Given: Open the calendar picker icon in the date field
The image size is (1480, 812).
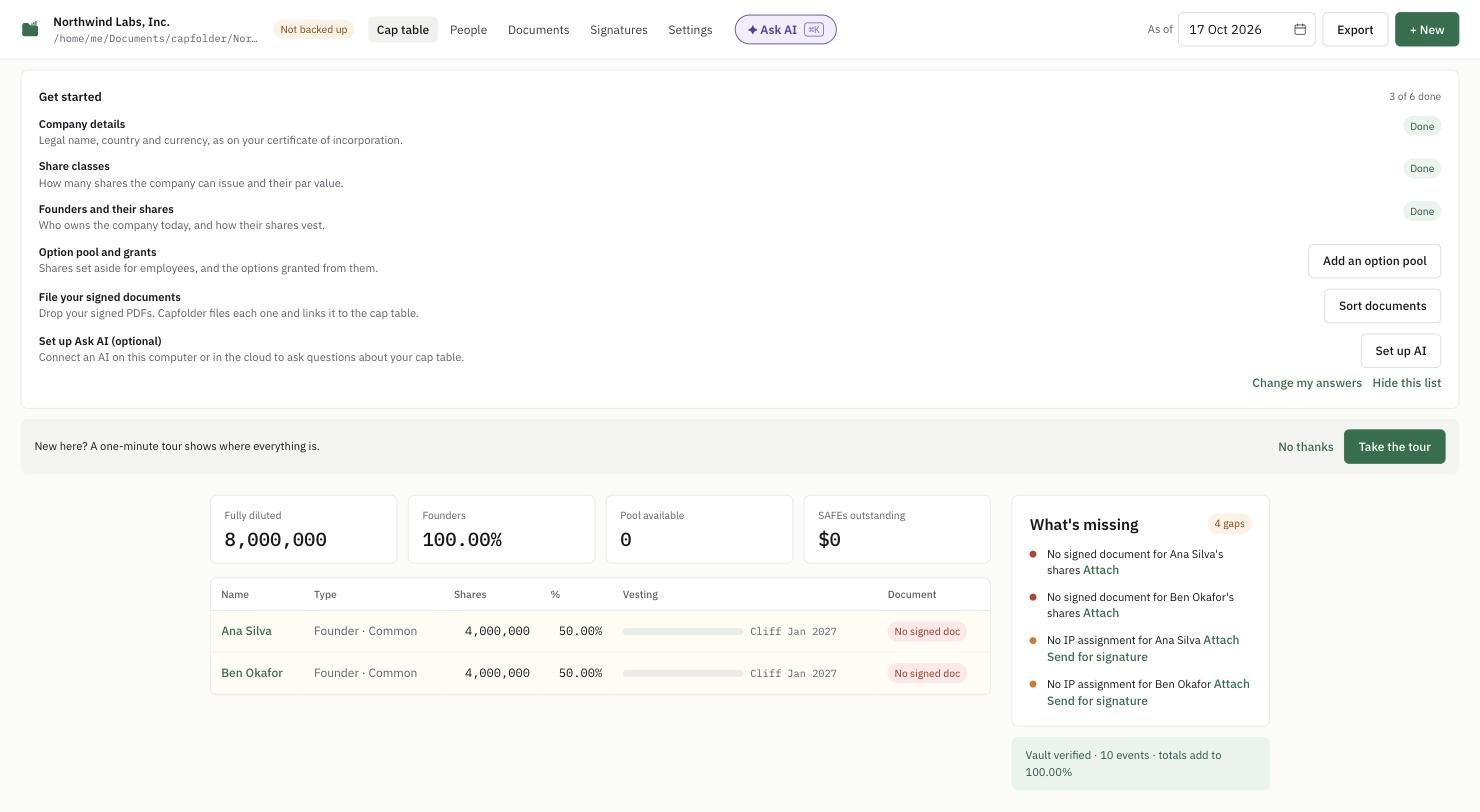Looking at the screenshot, I should pyautogui.click(x=1300, y=29).
